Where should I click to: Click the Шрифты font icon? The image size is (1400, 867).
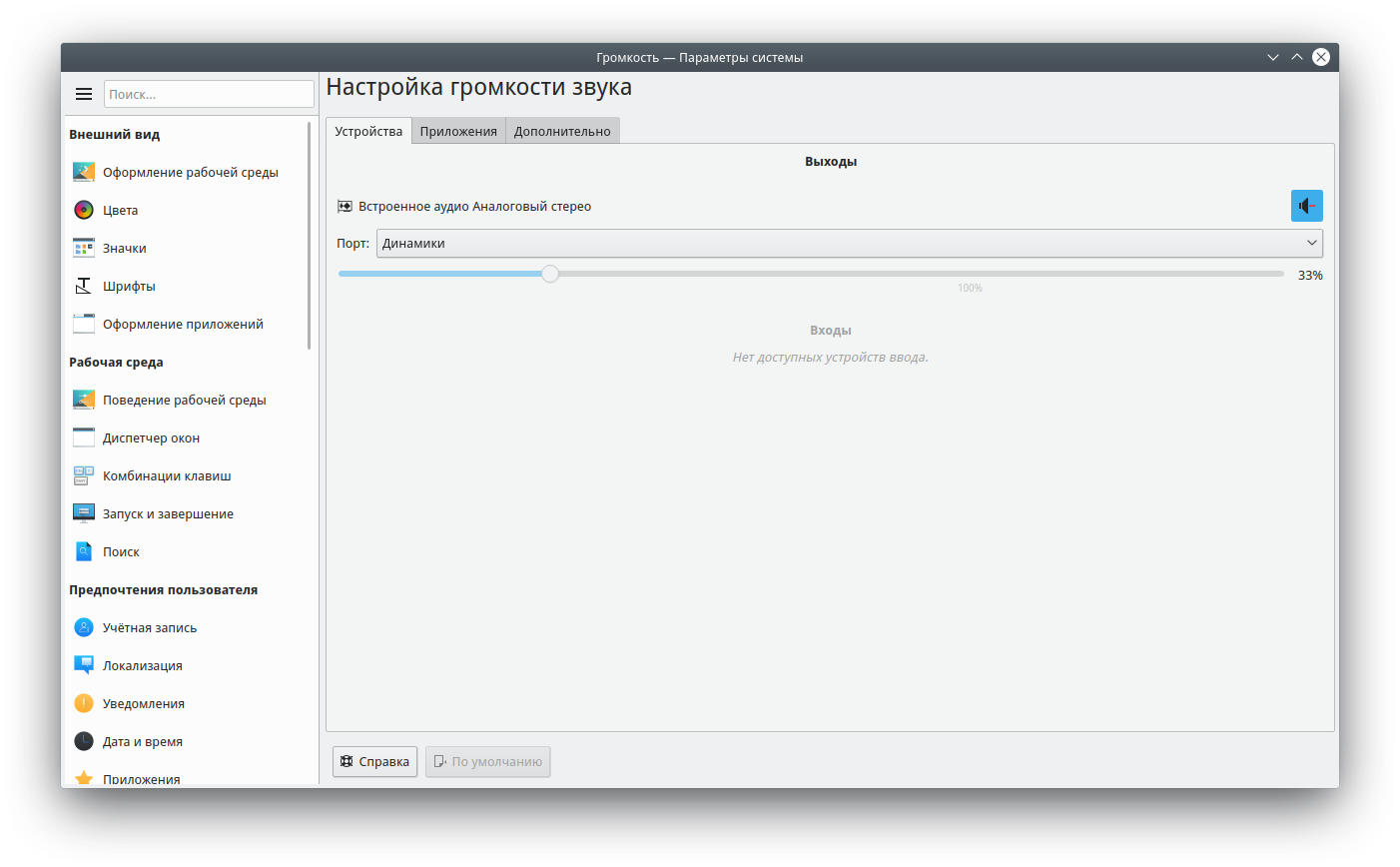(84, 286)
